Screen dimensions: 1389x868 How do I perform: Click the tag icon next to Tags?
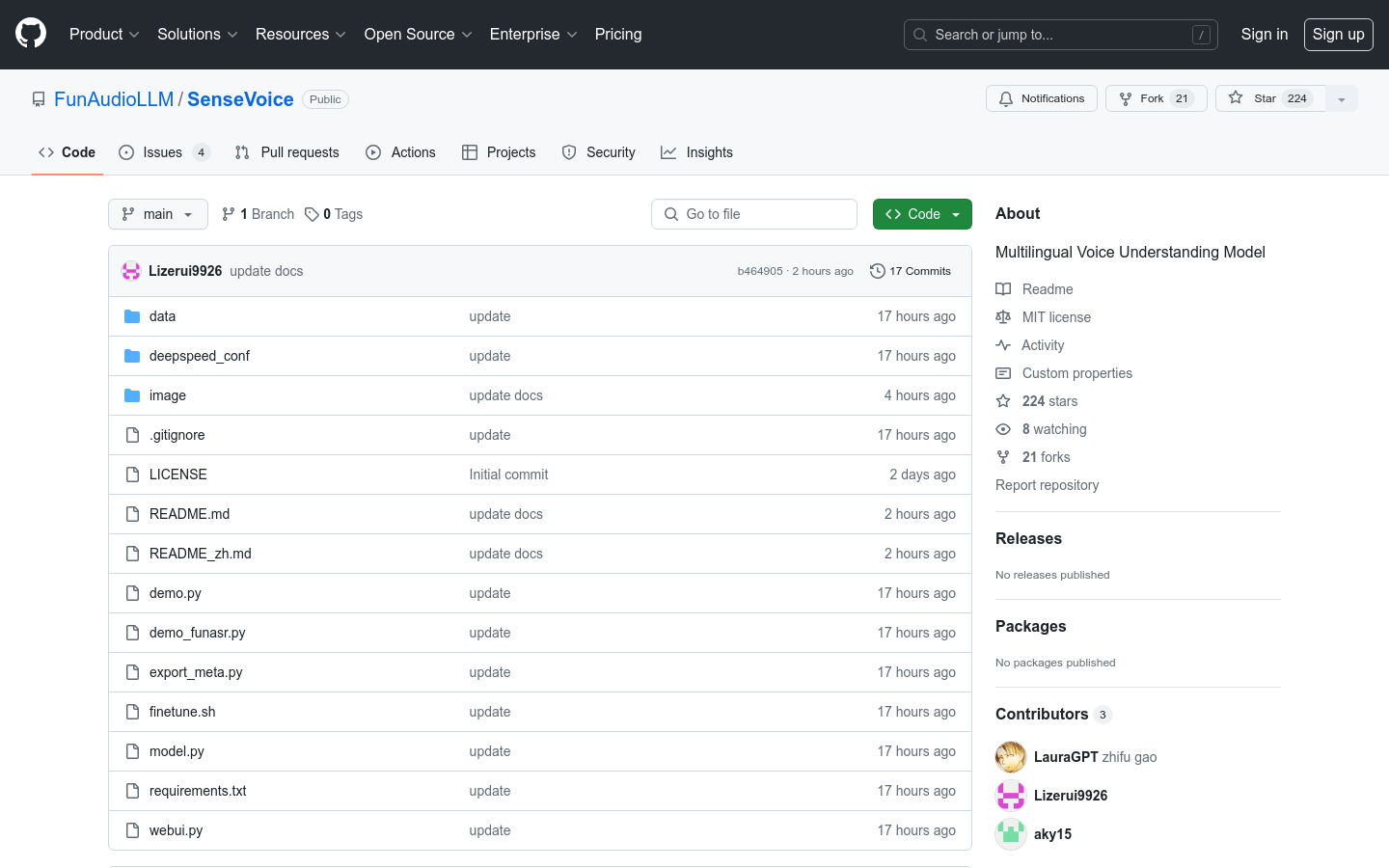pos(312,214)
